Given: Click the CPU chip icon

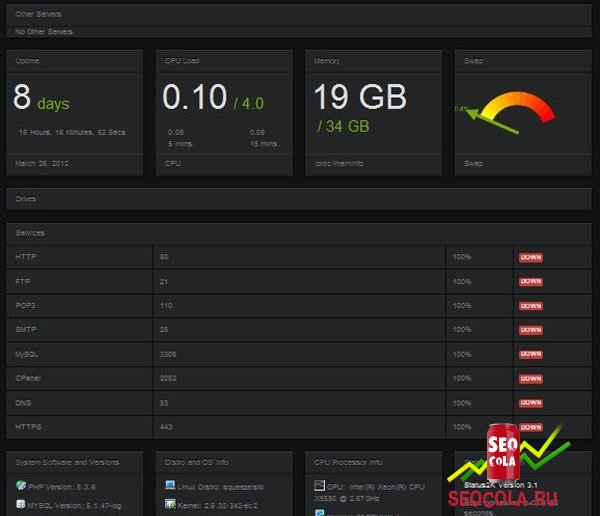Looking at the screenshot, I should click(x=319, y=486).
